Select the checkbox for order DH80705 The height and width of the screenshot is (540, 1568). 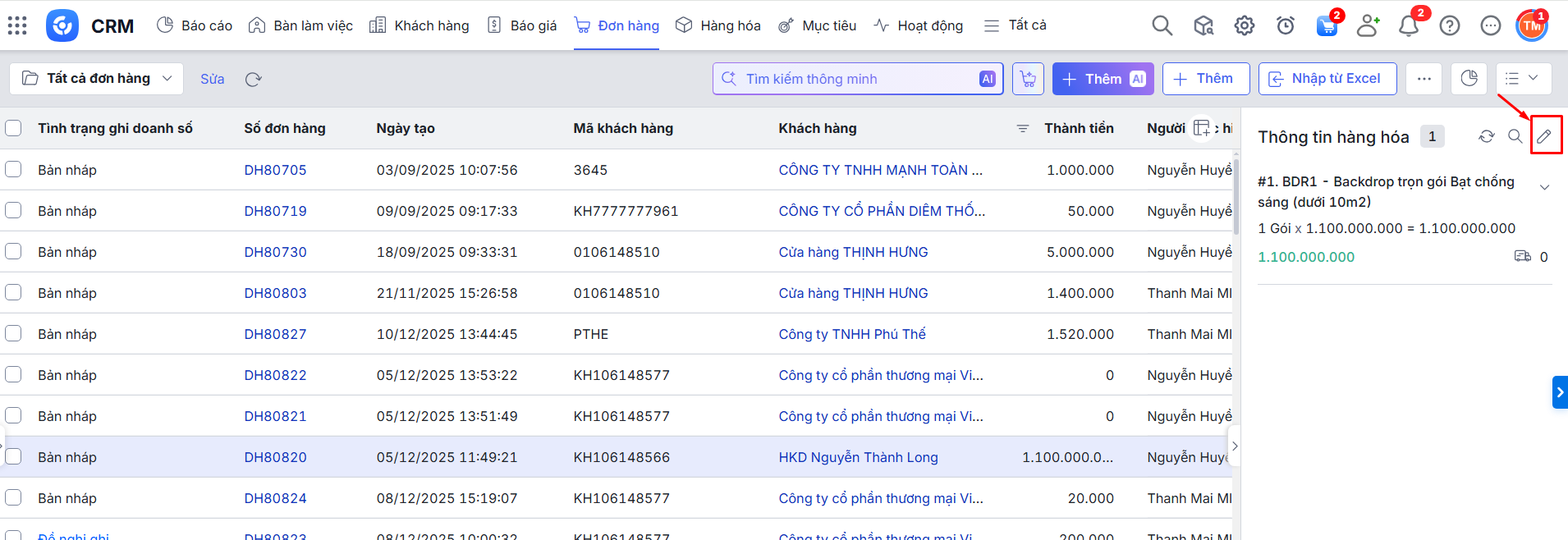coord(13,170)
